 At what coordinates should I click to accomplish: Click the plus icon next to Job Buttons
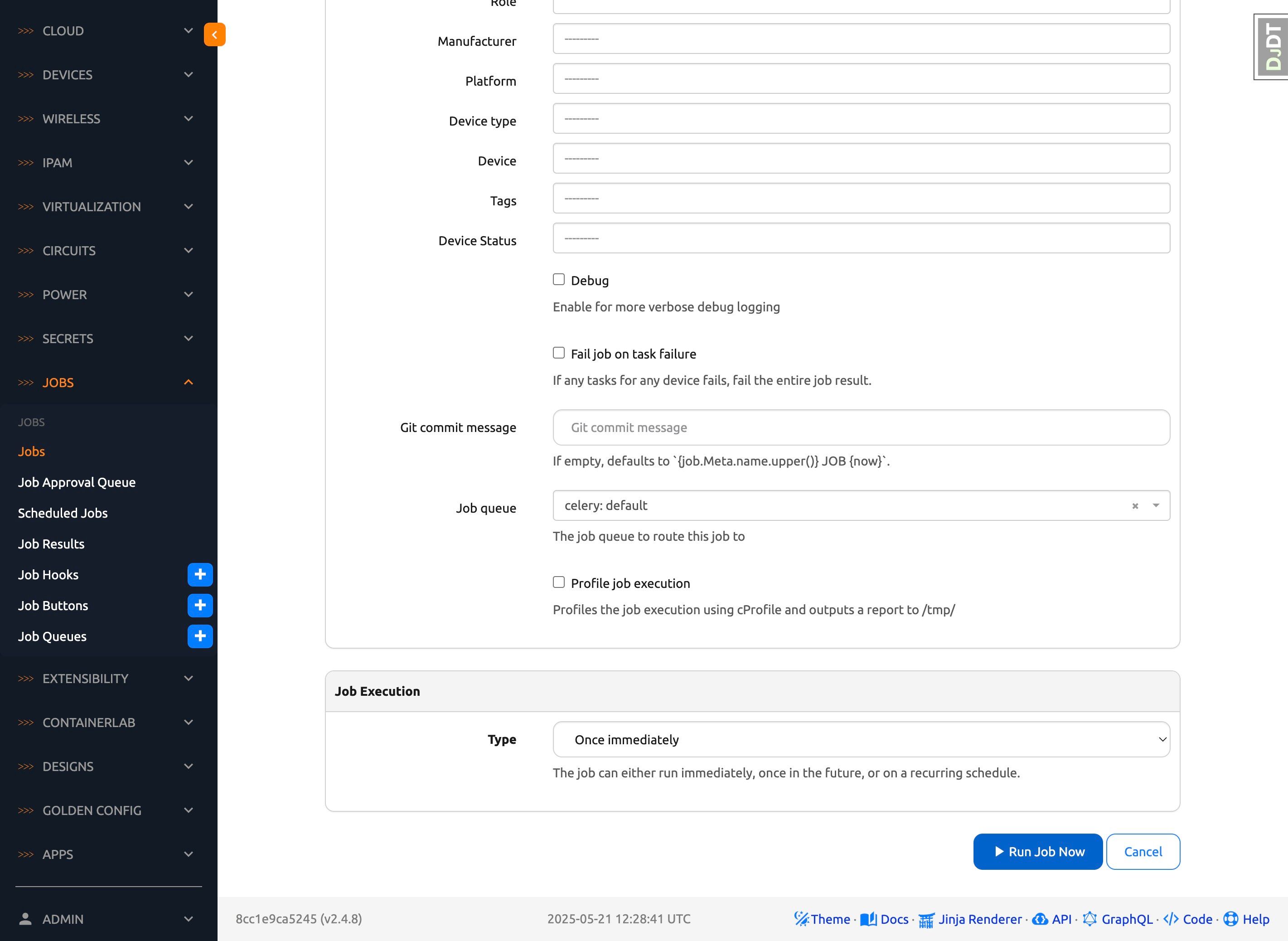pyautogui.click(x=200, y=605)
